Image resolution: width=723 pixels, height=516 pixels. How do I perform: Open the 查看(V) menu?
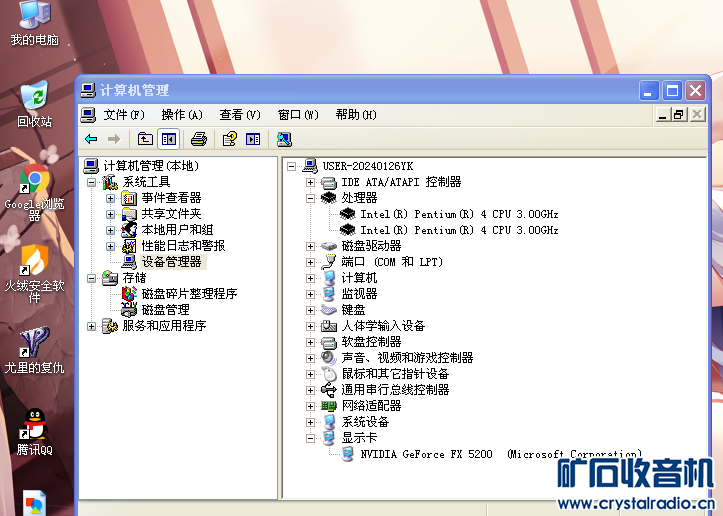(x=240, y=114)
